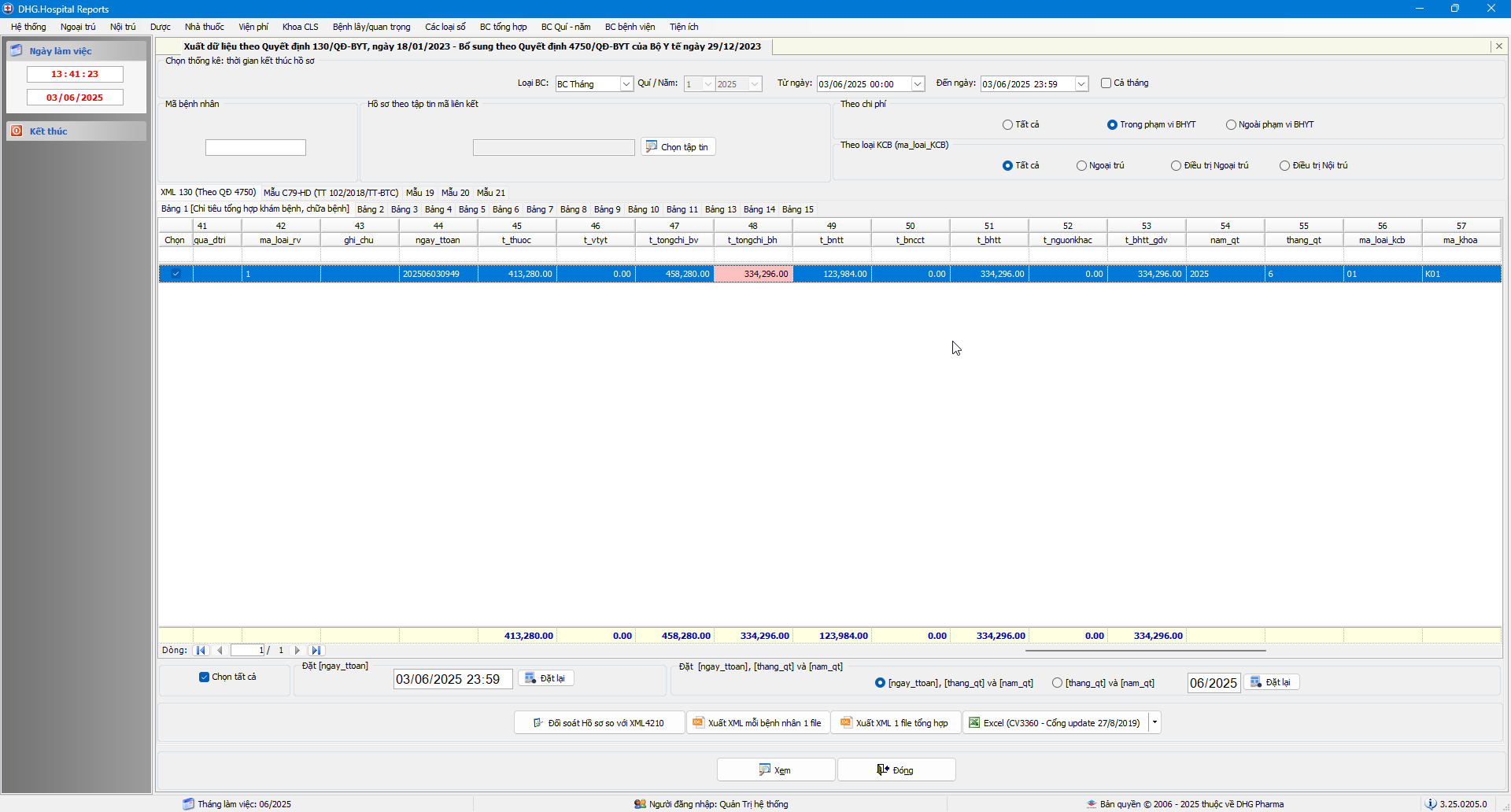Click the Ngày làm việc calendar icon
Viewport: 1511px width, 812px height.
pyautogui.click(x=17, y=50)
